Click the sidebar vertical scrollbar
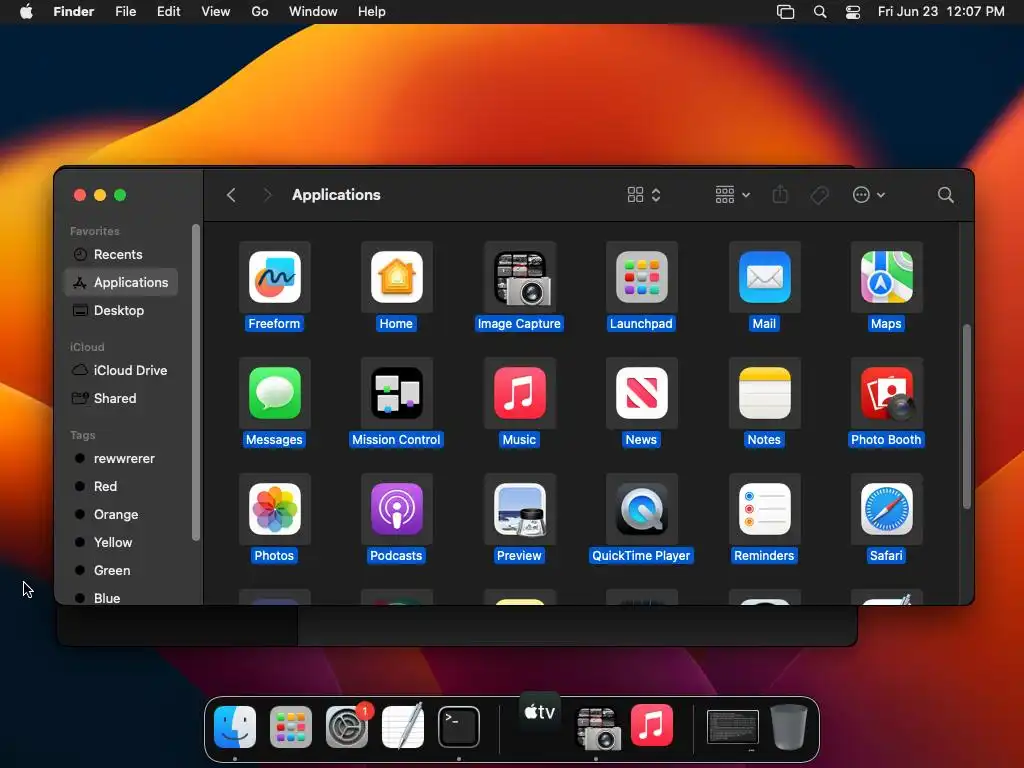Image resolution: width=1024 pixels, height=768 pixels. tap(196, 383)
